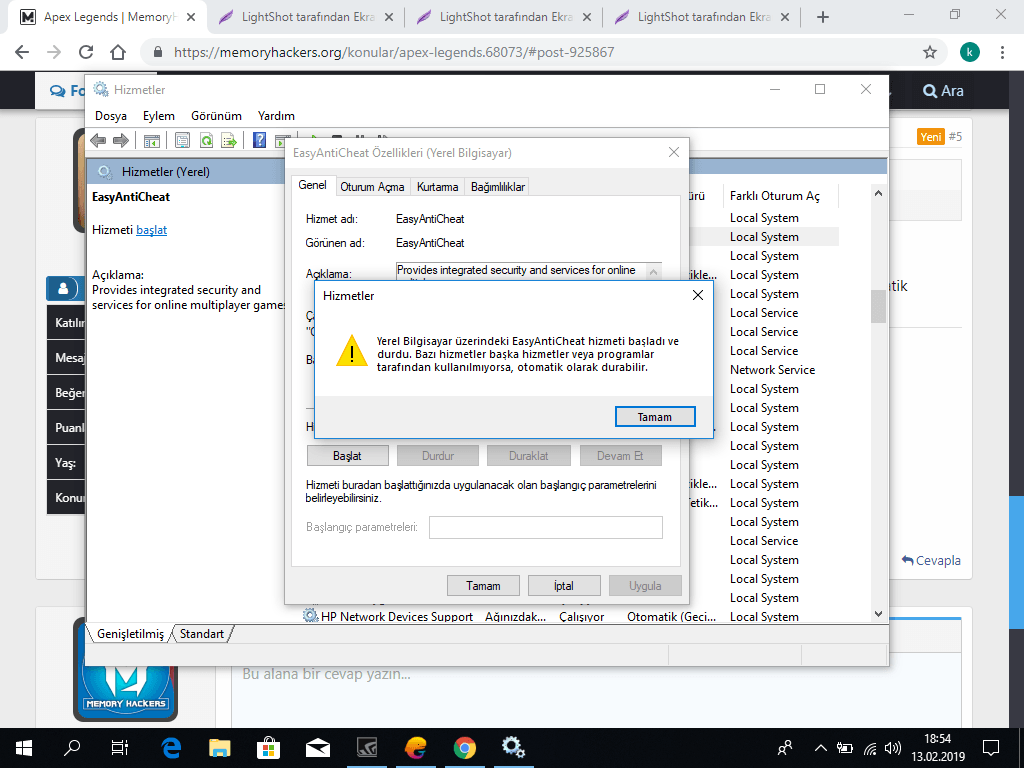Open the Dosya menu in Hizmetler
1024x768 pixels.
[x=111, y=116]
